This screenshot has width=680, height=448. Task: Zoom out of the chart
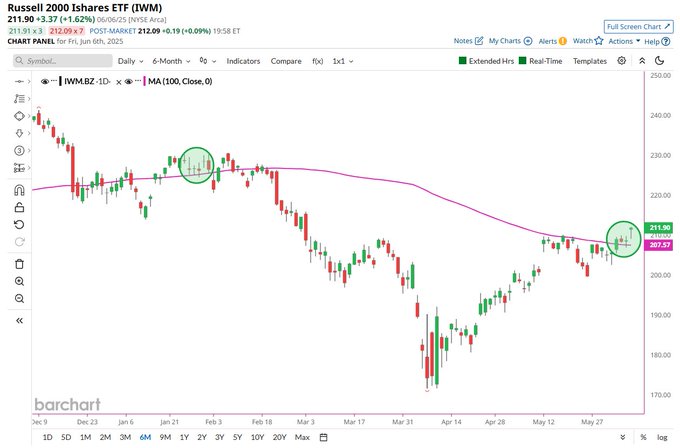[19, 298]
